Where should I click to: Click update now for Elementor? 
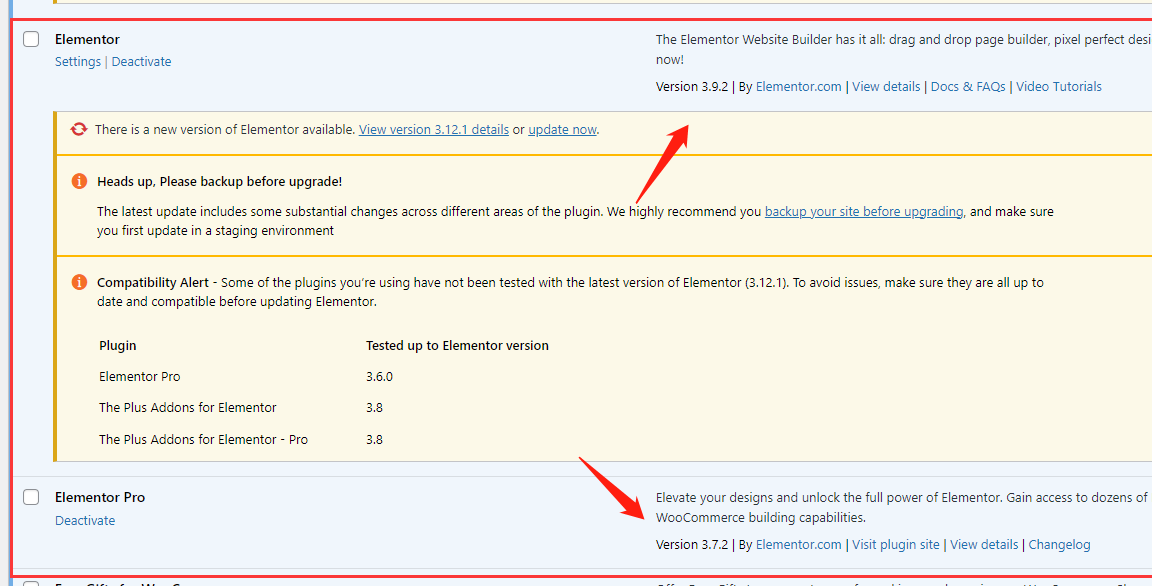[x=562, y=129]
